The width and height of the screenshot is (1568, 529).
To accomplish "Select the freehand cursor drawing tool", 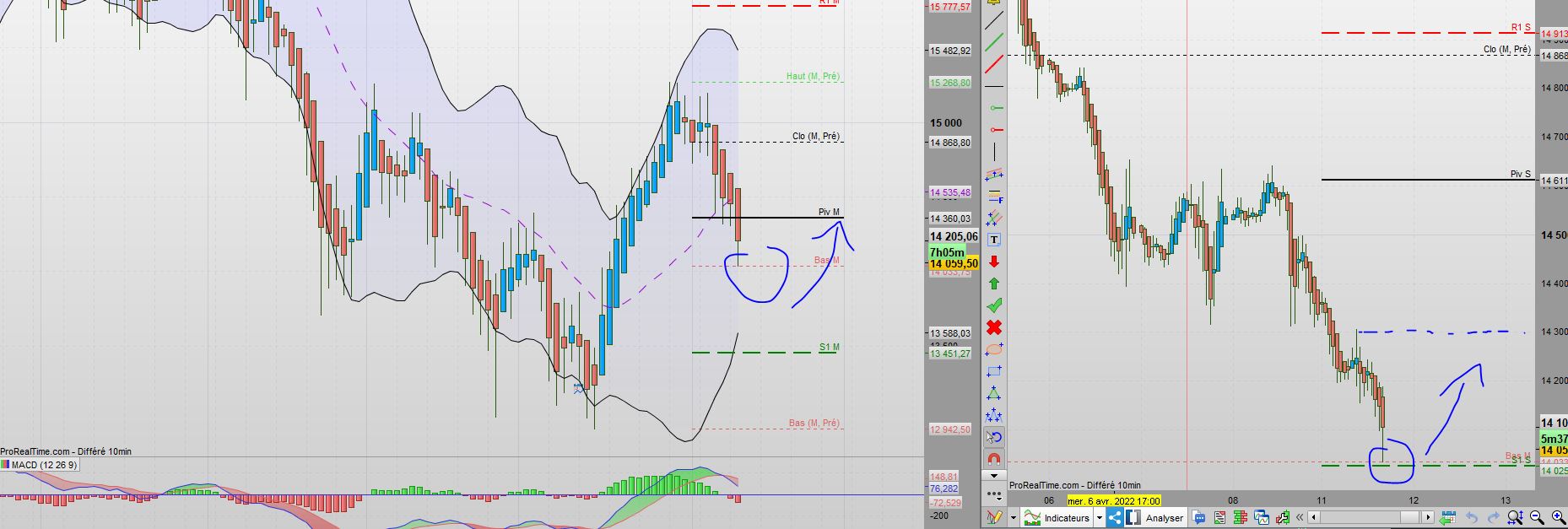I will tap(994, 437).
